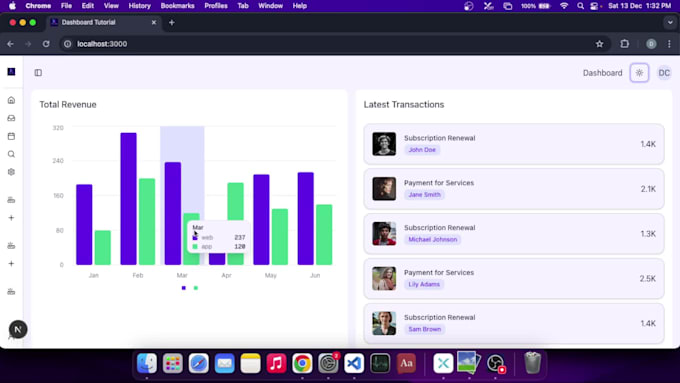
Task: Open OBS from the Dock
Action: coord(495,363)
